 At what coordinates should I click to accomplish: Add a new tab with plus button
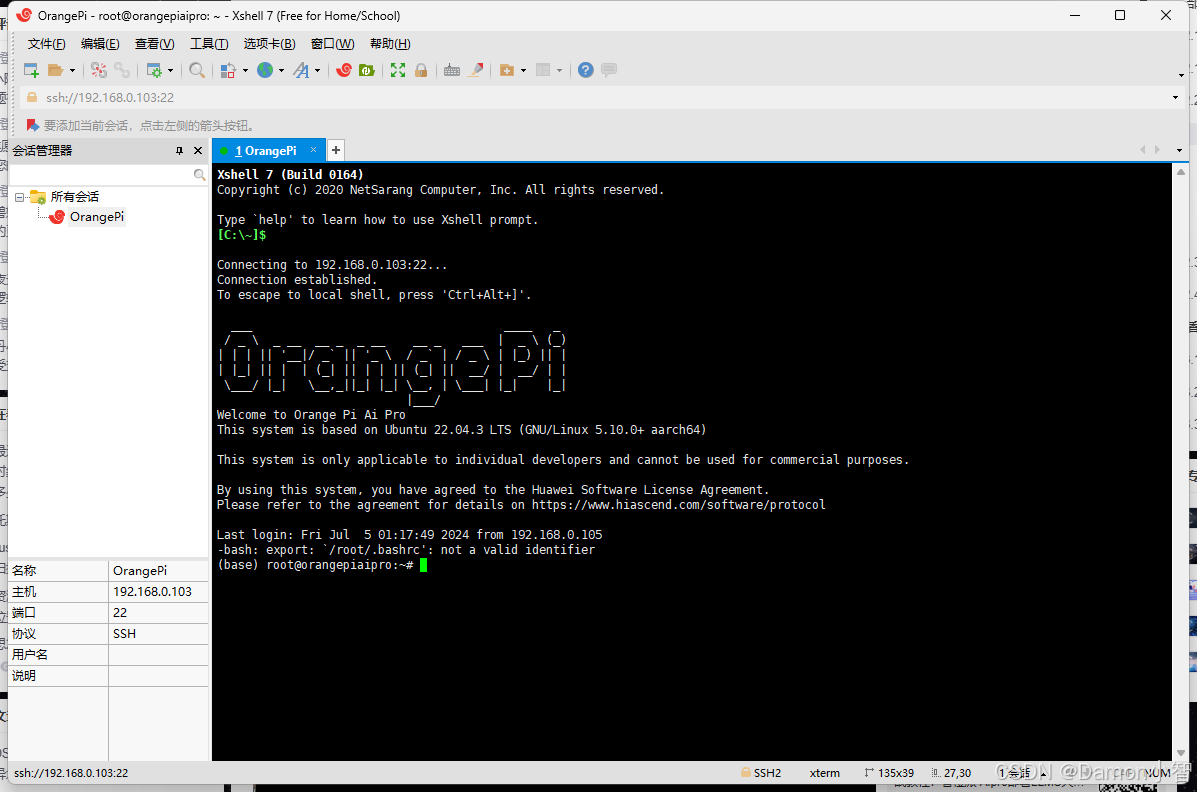click(x=336, y=150)
